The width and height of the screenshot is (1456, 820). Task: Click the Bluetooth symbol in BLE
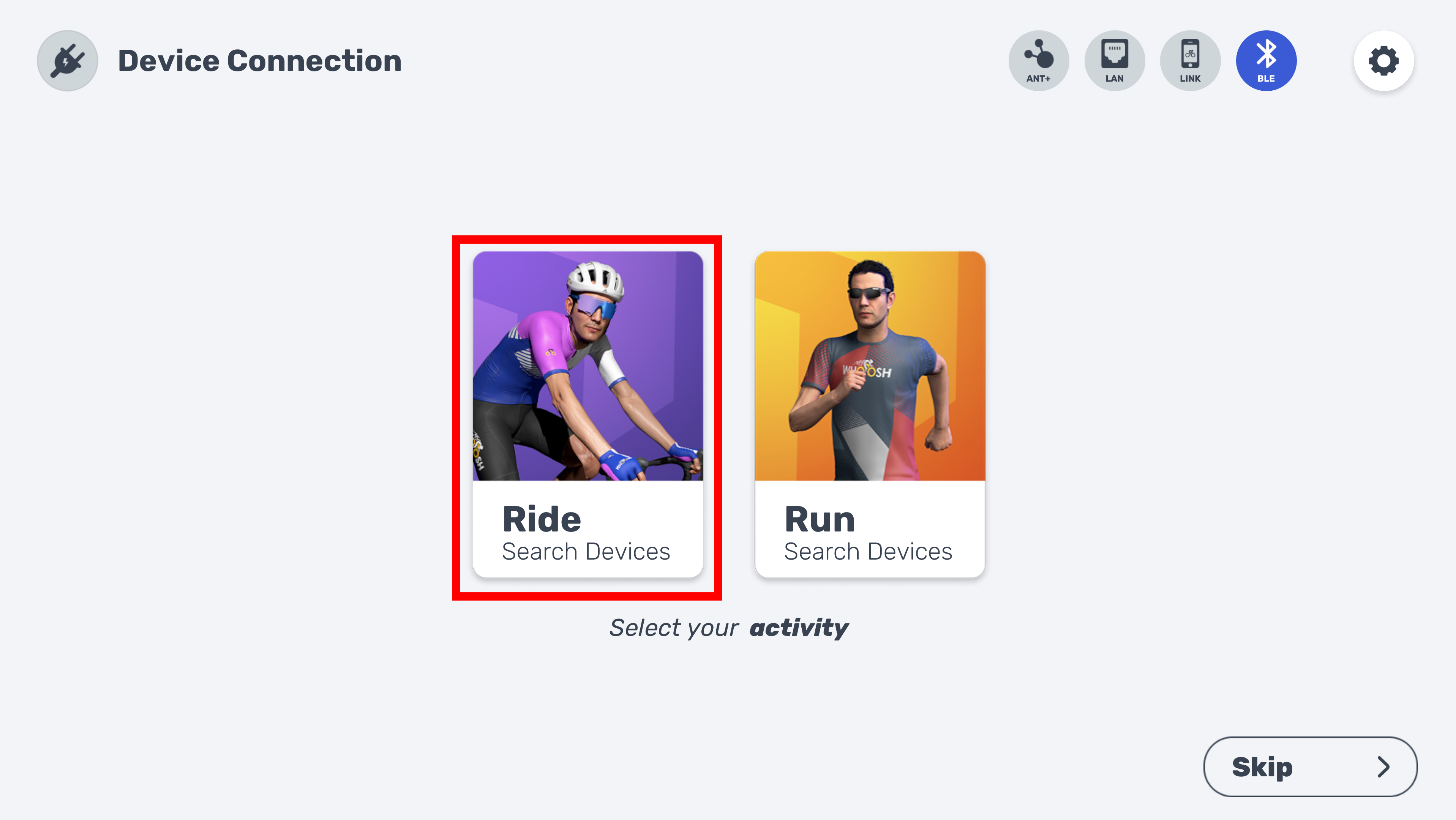(x=1265, y=54)
